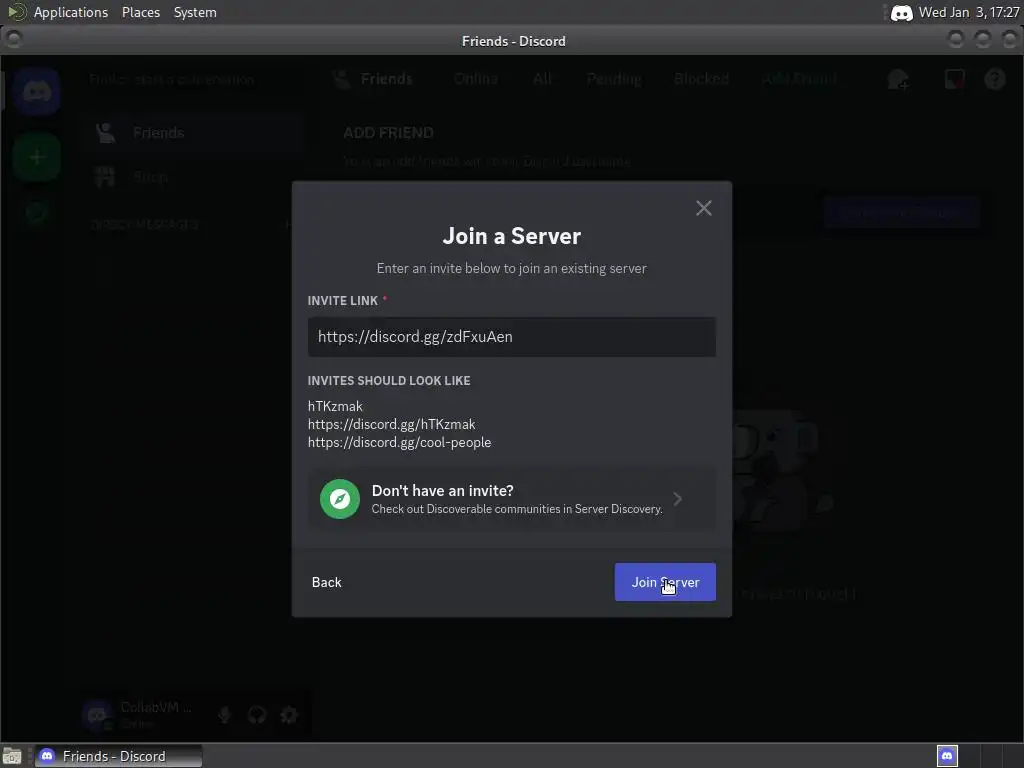Click the Add Friend tab button
Screen dimensions: 1024x768
click(x=799, y=79)
